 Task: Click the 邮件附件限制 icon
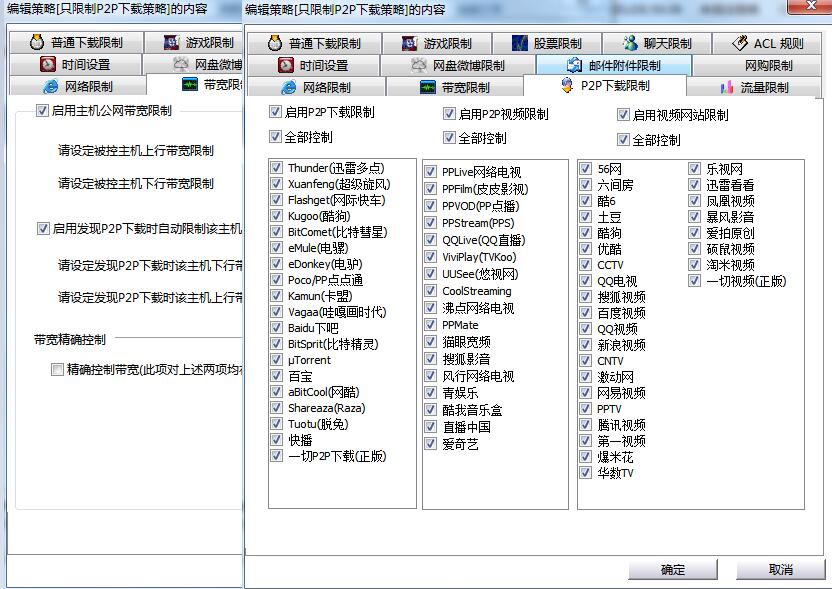574,65
